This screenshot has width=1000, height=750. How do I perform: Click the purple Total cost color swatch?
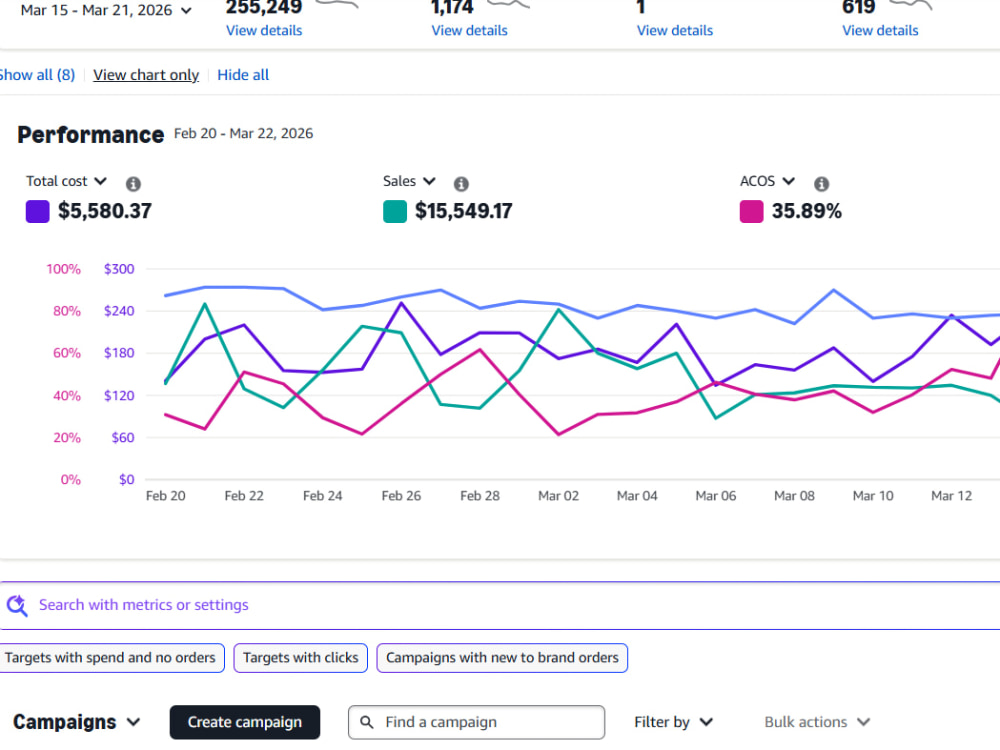(x=38, y=211)
